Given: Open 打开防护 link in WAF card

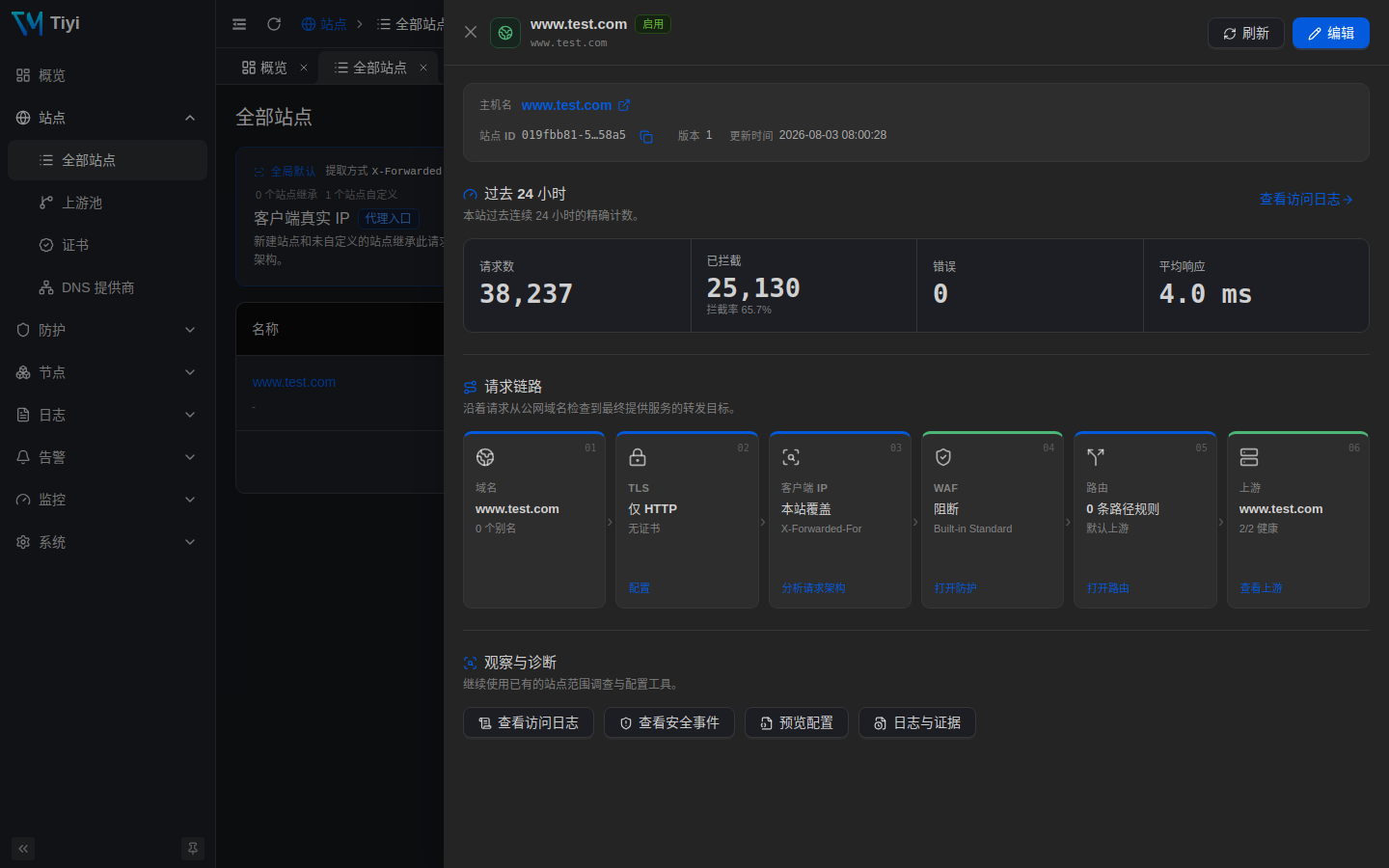Looking at the screenshot, I should click(955, 588).
